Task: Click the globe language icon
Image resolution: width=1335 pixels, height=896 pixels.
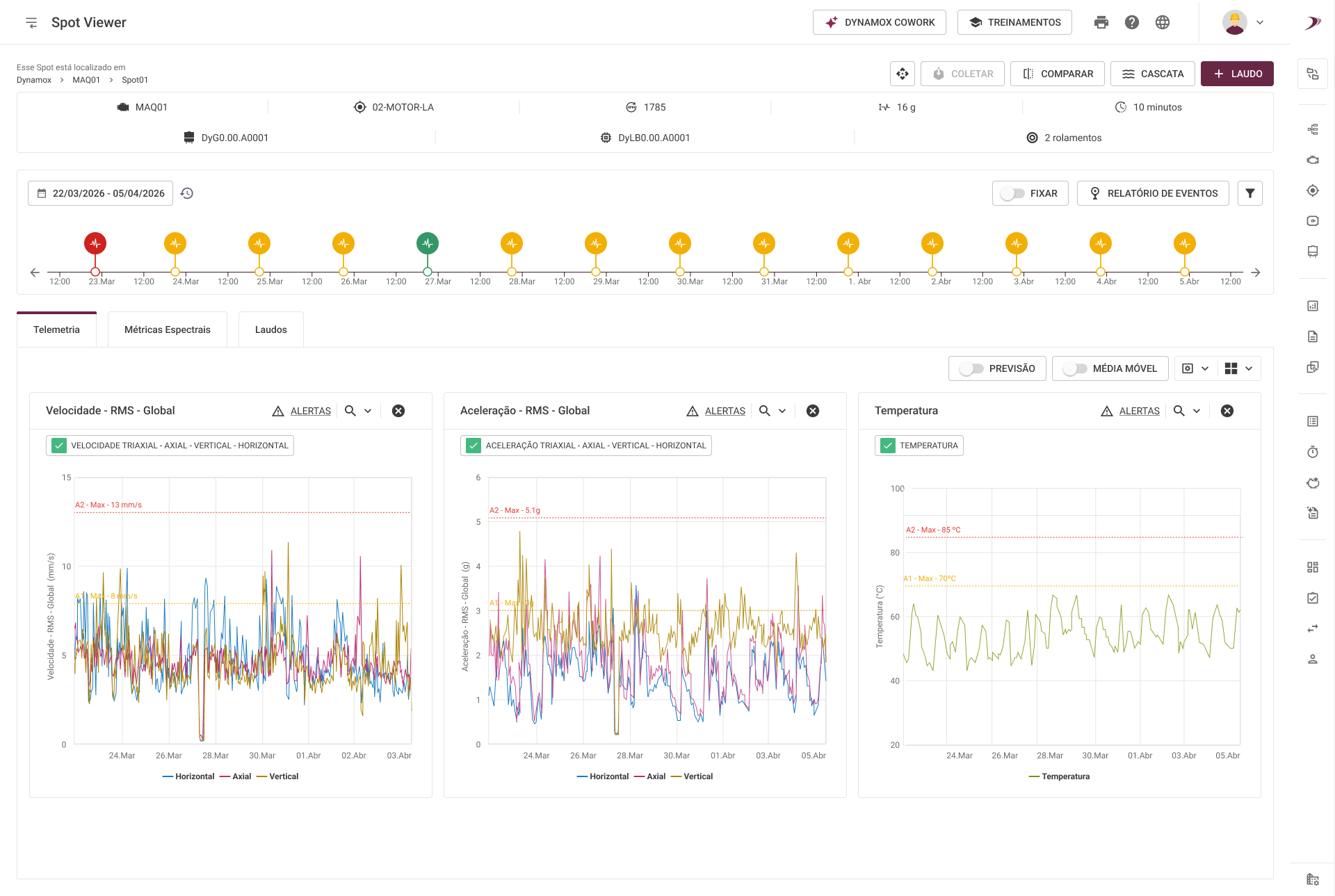Action: click(1163, 22)
